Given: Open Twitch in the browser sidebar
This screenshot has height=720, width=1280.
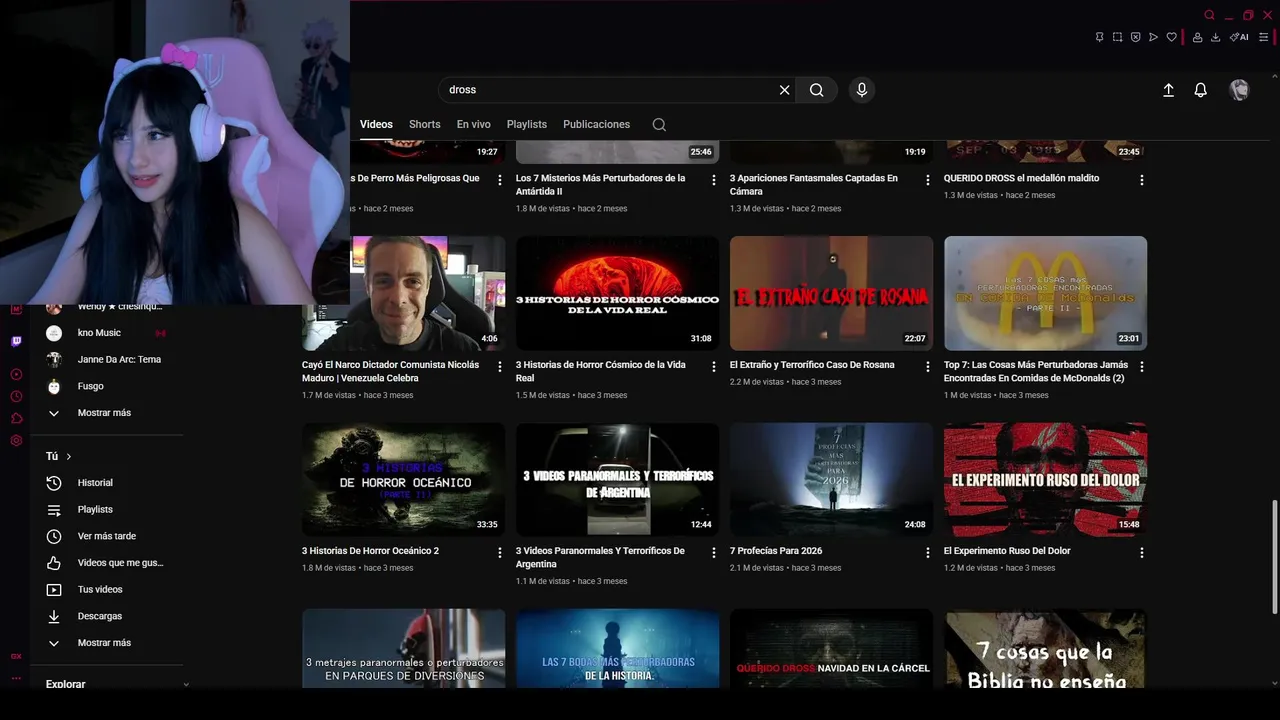Looking at the screenshot, I should pos(16,341).
